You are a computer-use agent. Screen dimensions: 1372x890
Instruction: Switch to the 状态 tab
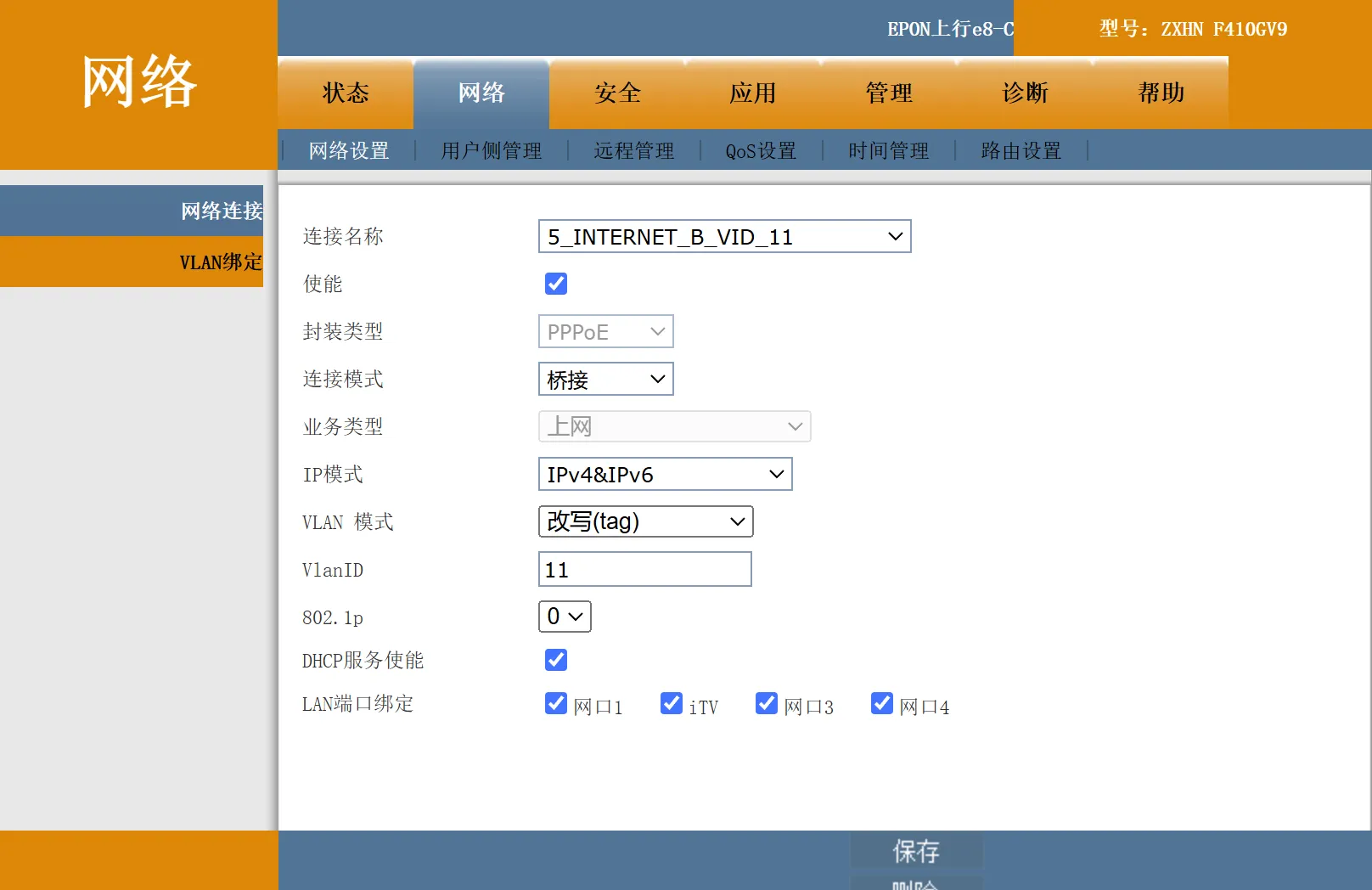click(x=345, y=93)
